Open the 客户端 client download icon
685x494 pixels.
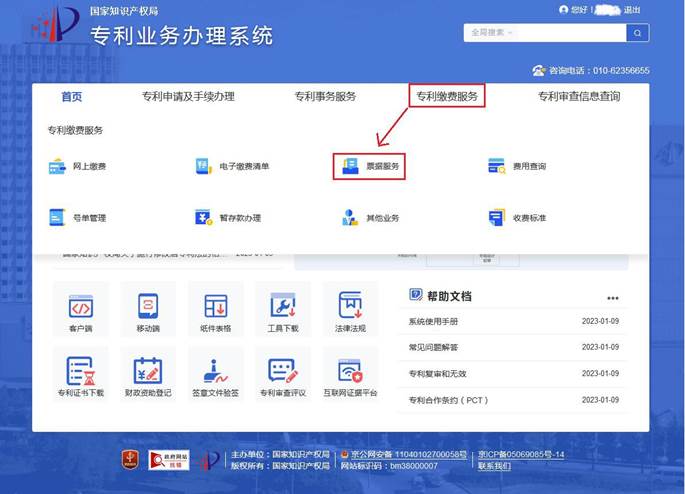coord(80,307)
